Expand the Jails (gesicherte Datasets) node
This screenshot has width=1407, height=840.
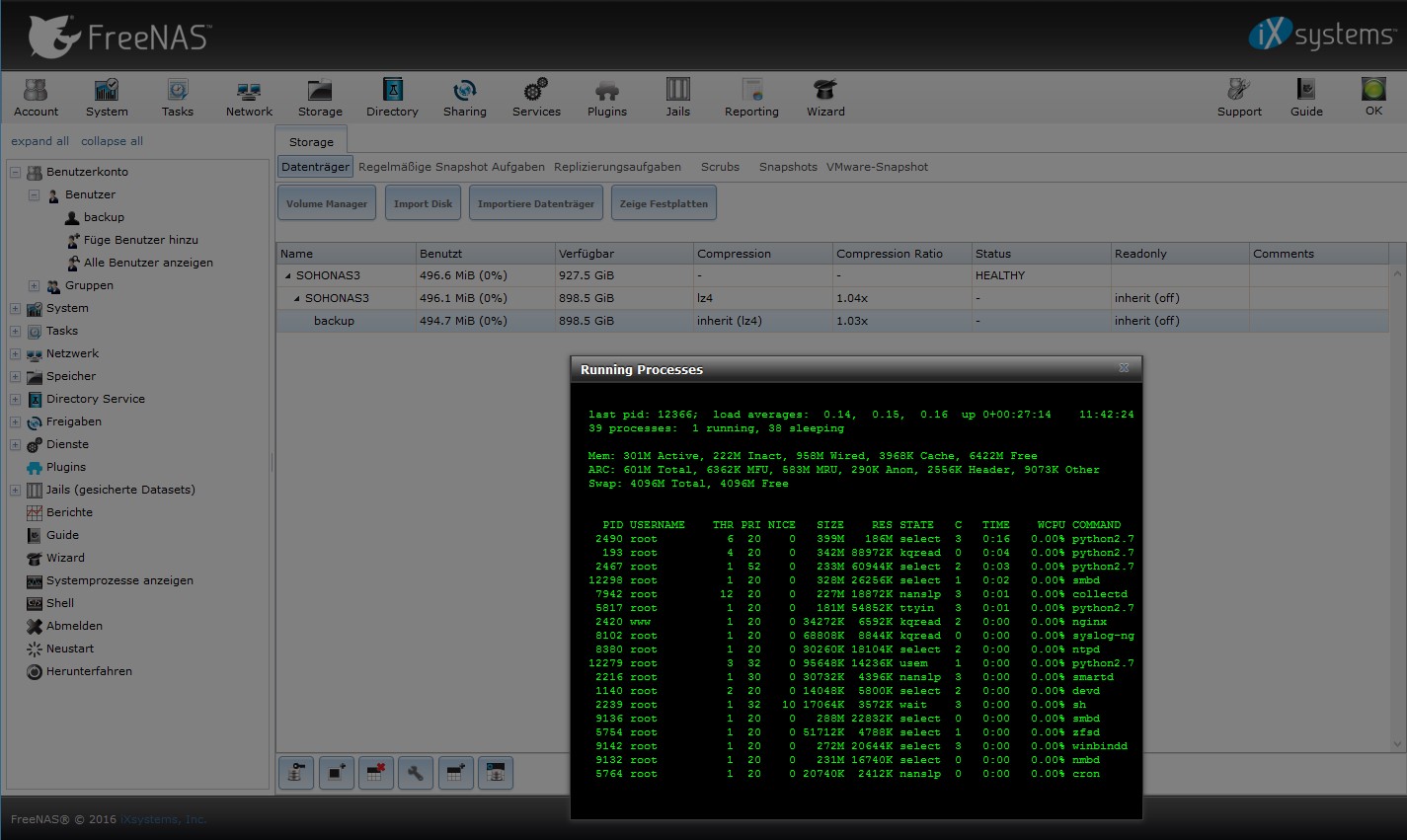click(x=15, y=490)
